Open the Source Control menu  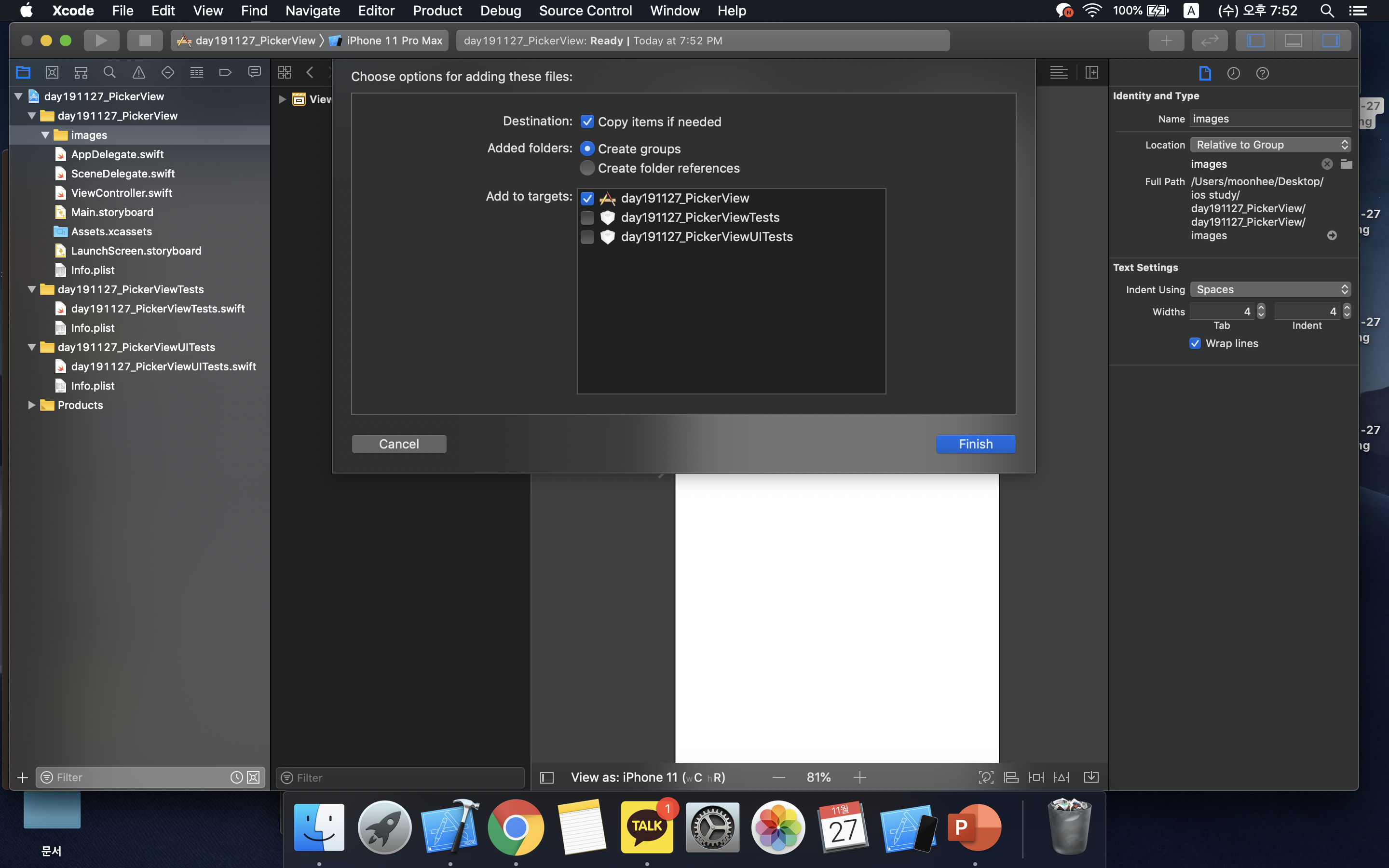point(585,10)
